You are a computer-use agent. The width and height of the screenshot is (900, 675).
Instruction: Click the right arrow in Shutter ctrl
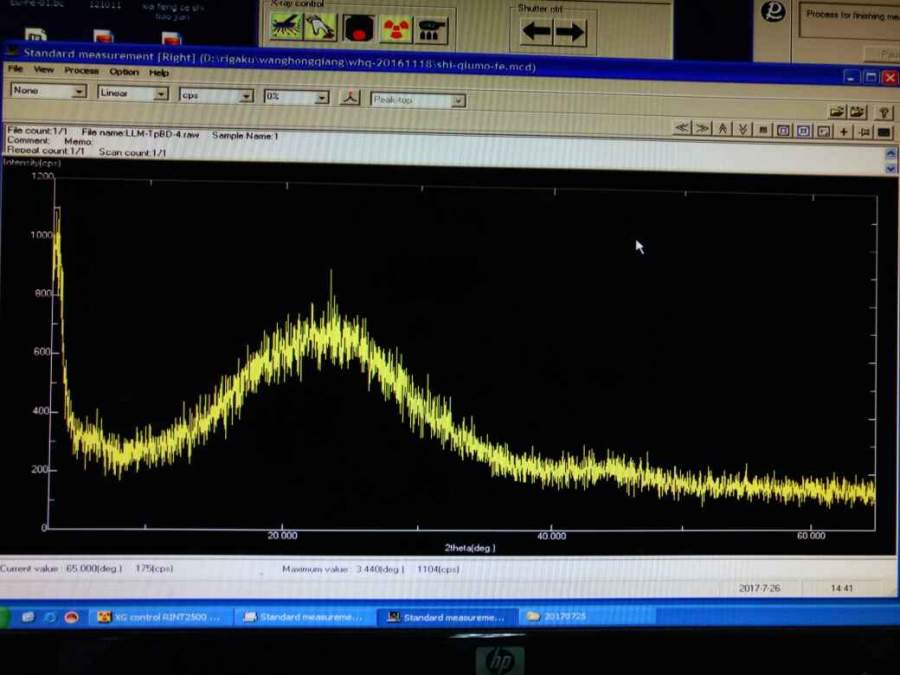coord(569,32)
